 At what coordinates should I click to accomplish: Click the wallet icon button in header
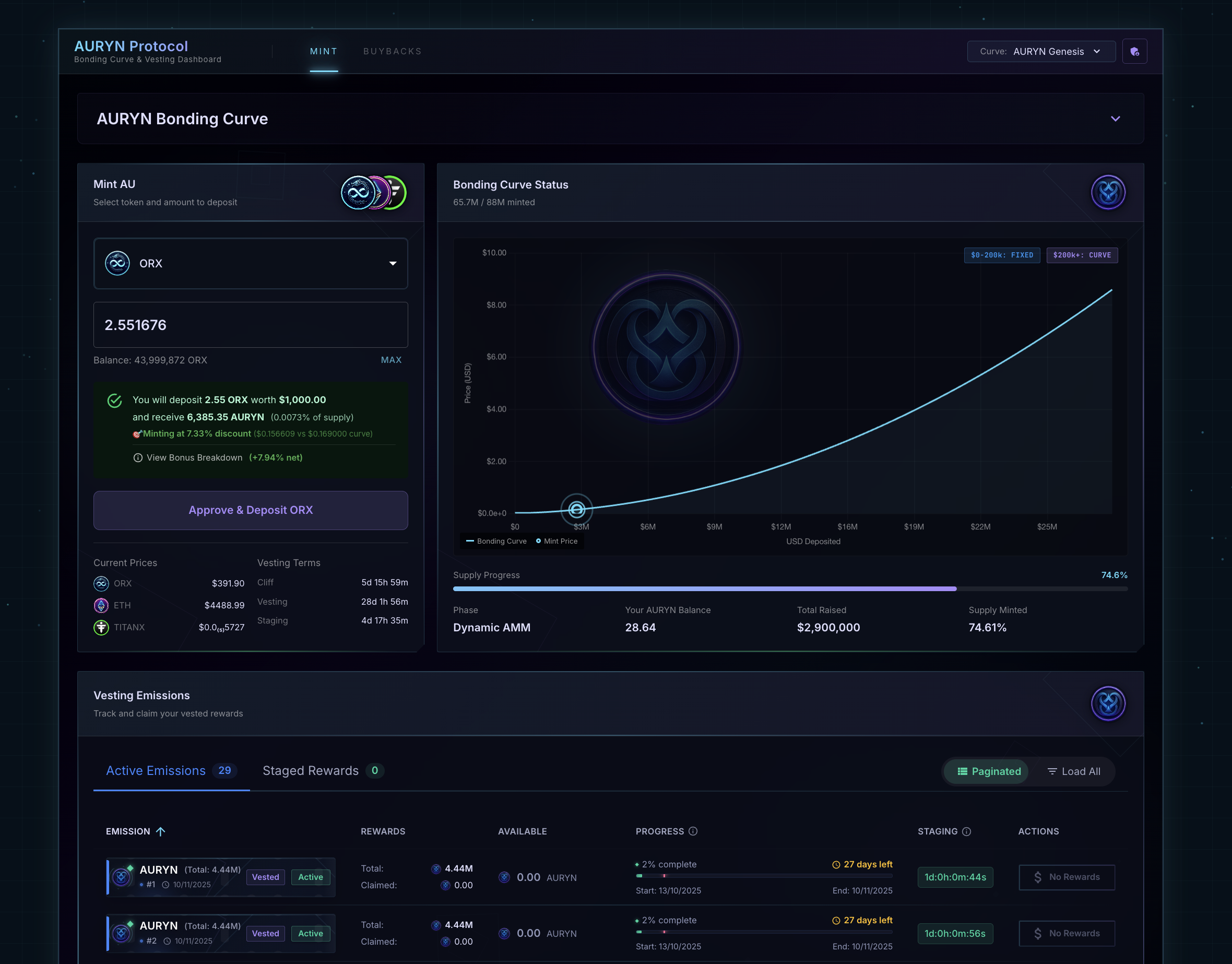pos(1134,51)
